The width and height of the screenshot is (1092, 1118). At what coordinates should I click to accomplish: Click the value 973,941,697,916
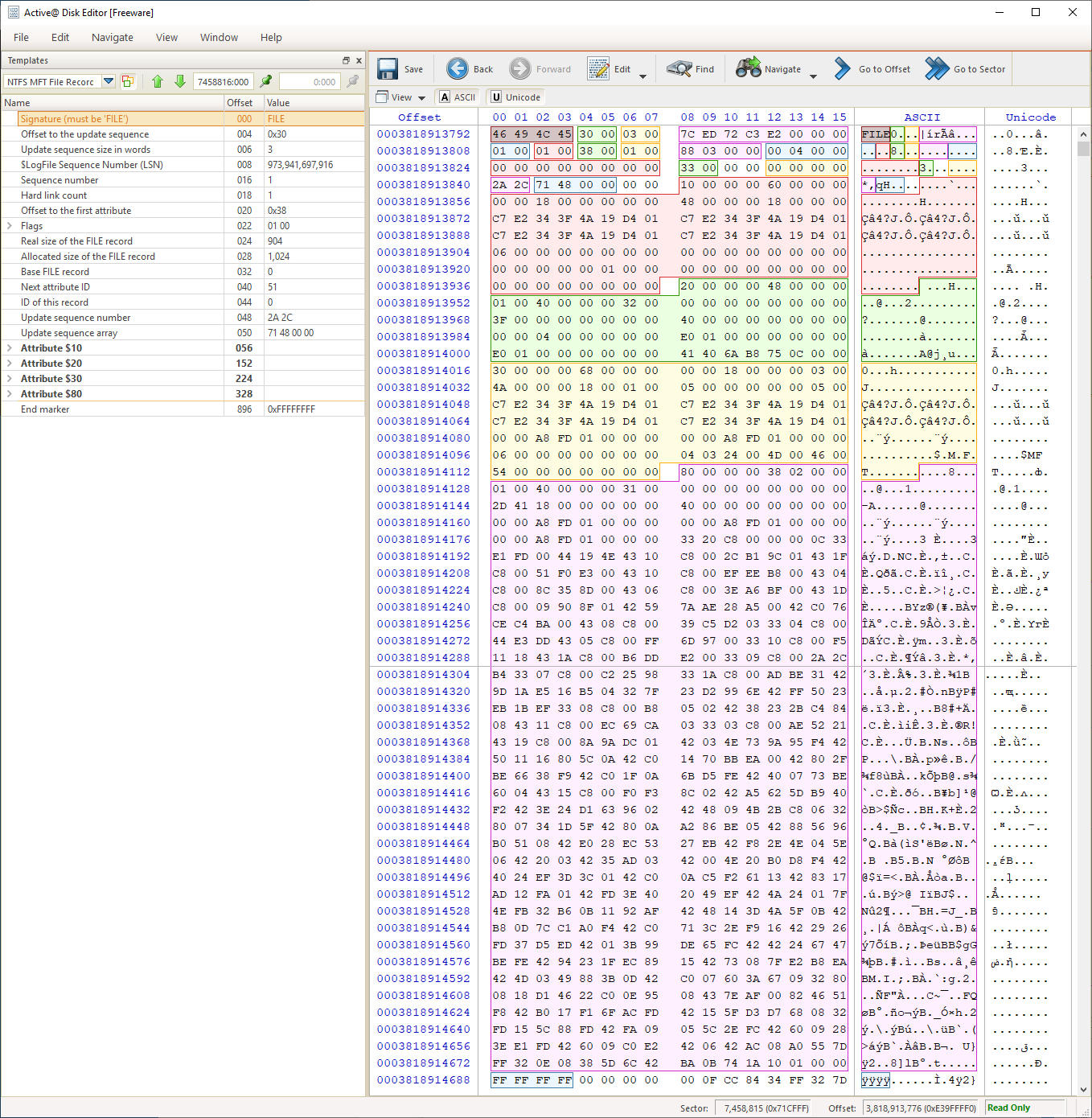(x=300, y=165)
